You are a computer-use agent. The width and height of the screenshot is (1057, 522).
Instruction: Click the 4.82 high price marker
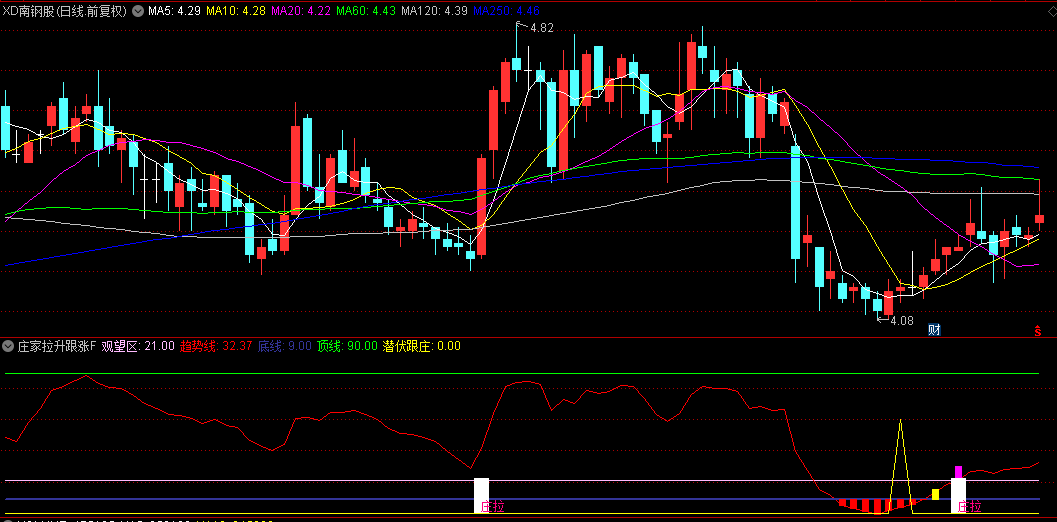click(542, 28)
